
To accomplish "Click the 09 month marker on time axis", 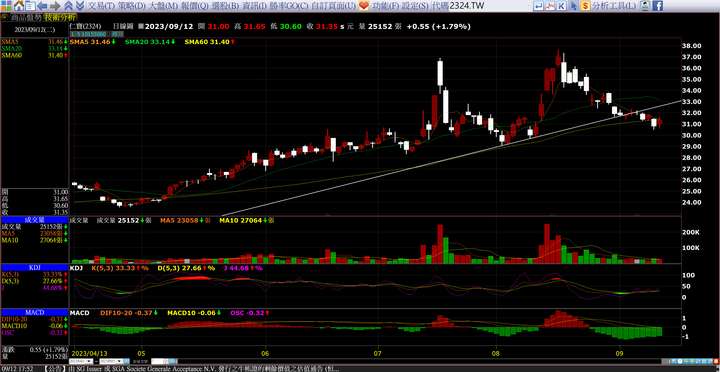I will point(619,353).
